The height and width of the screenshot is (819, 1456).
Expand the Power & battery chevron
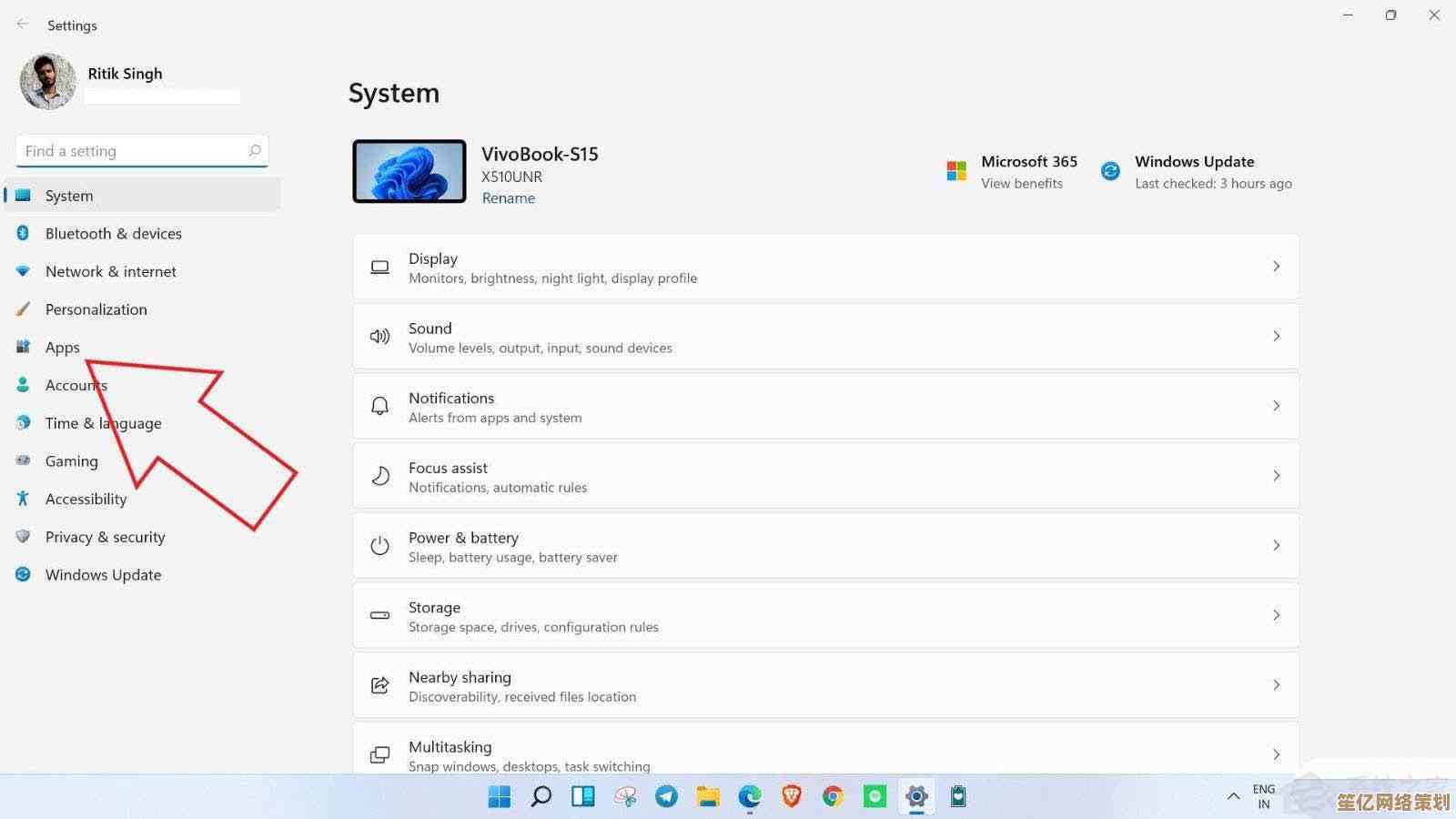[1276, 545]
